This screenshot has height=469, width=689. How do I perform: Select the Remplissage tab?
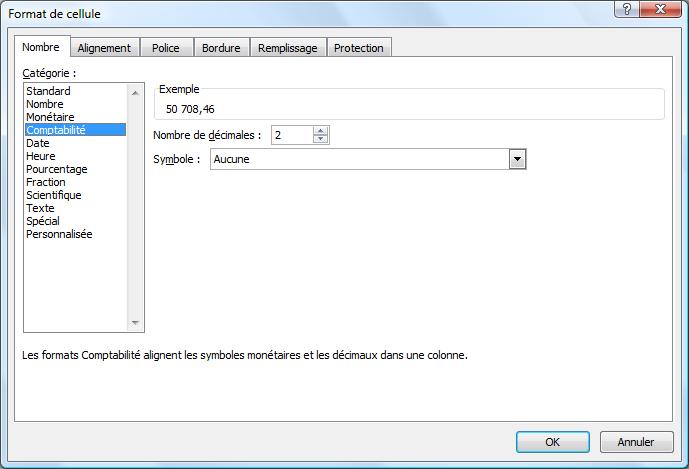click(287, 48)
